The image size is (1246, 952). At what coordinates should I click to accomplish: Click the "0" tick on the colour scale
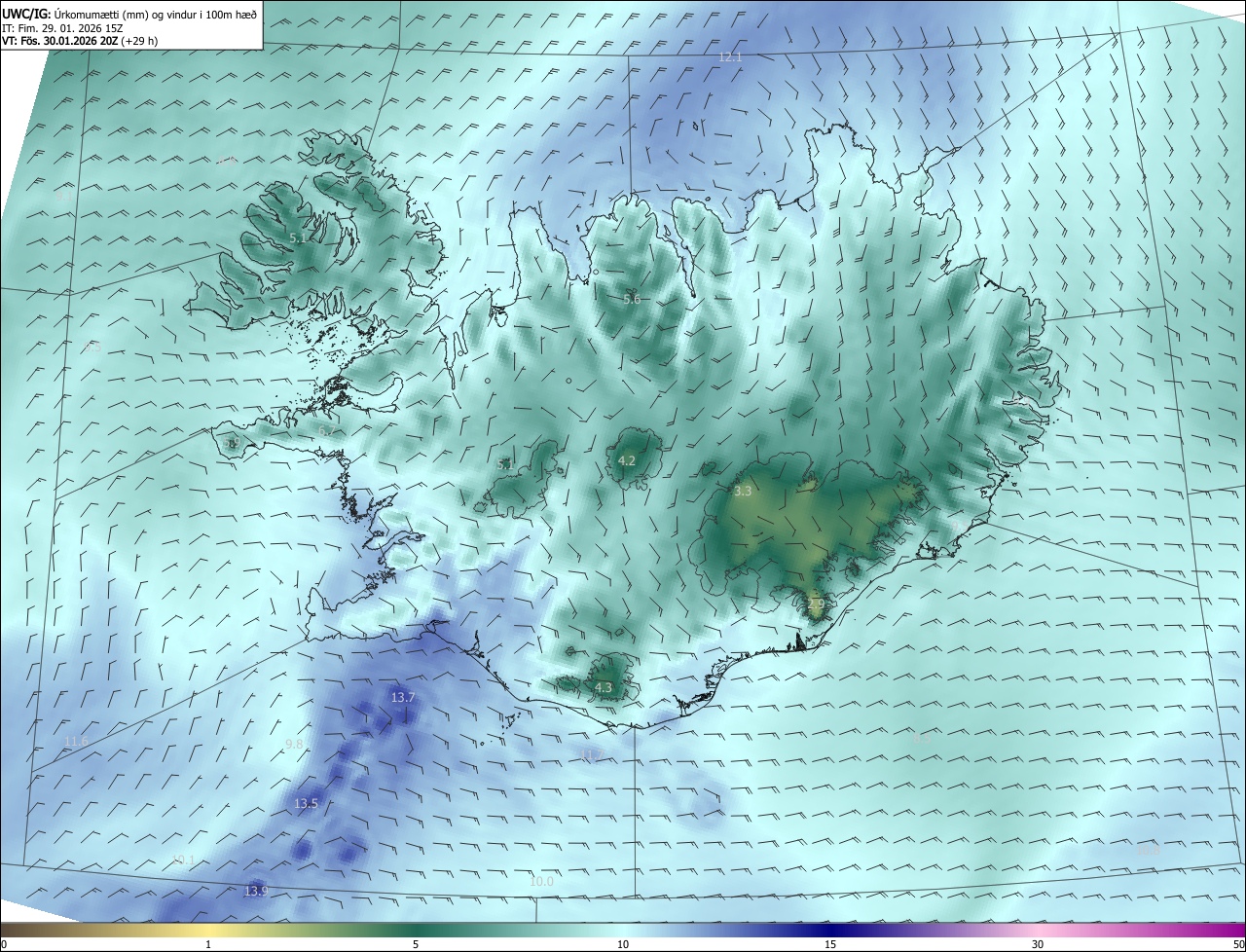(x=4, y=945)
